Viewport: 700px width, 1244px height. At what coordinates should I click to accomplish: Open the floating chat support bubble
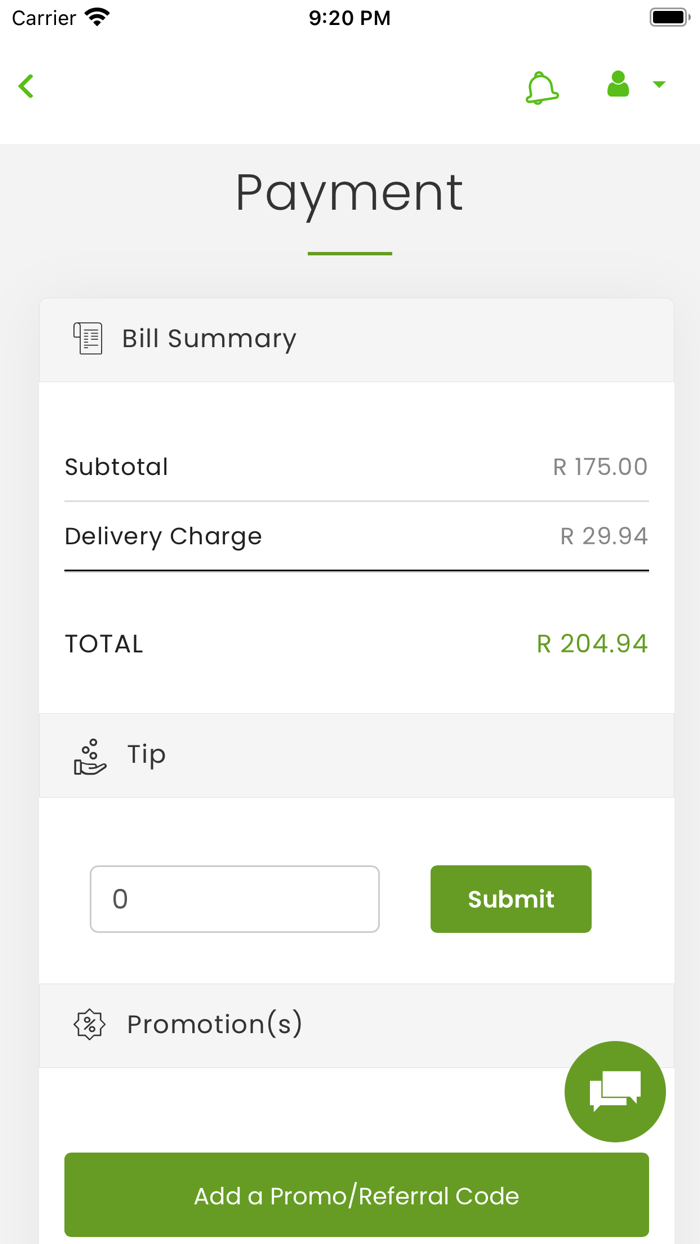point(615,1092)
